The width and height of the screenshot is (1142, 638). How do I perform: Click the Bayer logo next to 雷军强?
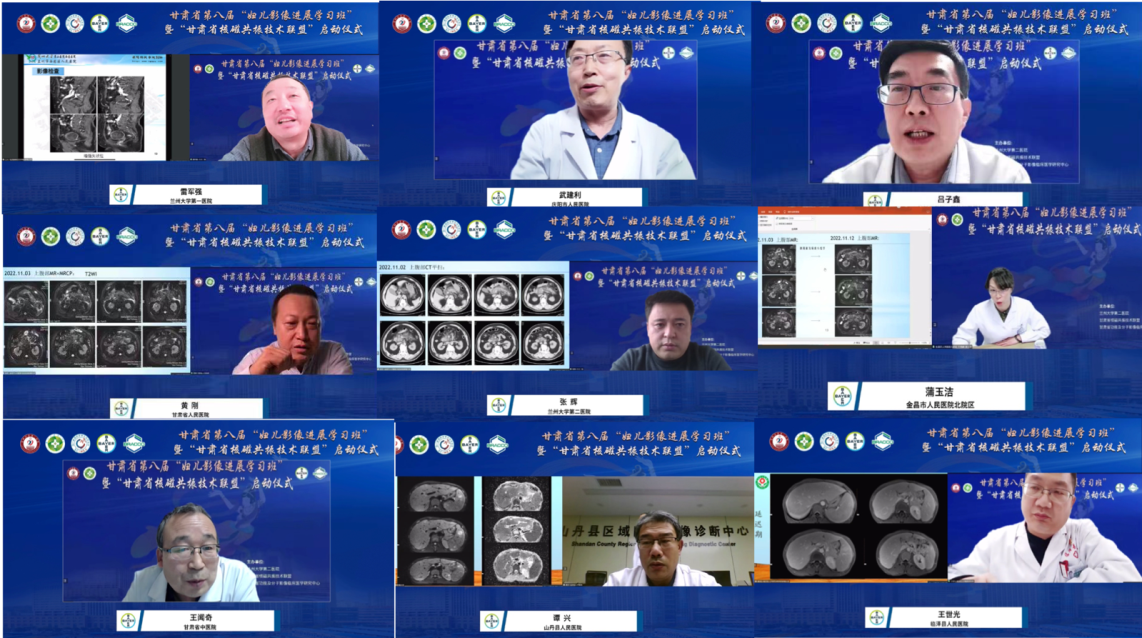click(x=121, y=195)
